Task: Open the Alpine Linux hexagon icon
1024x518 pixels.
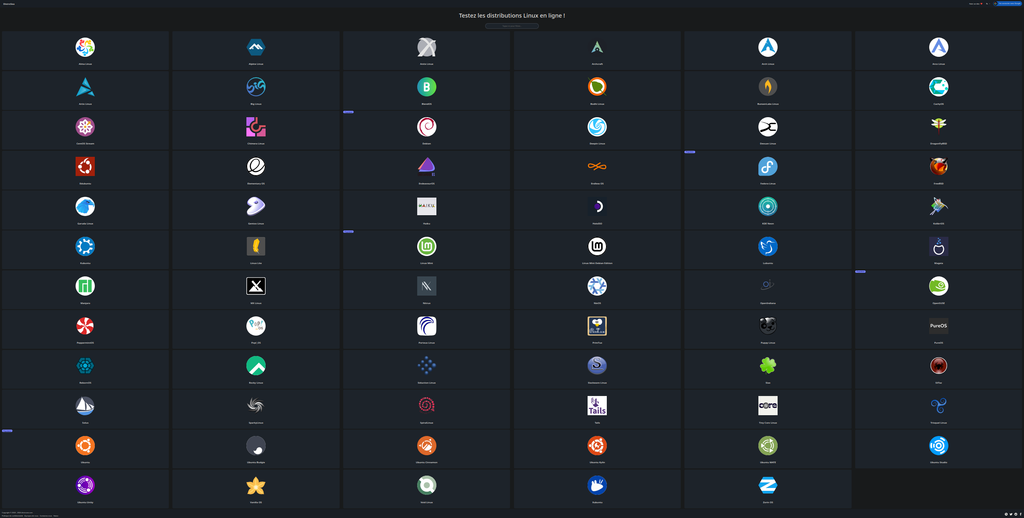Action: 256,47
